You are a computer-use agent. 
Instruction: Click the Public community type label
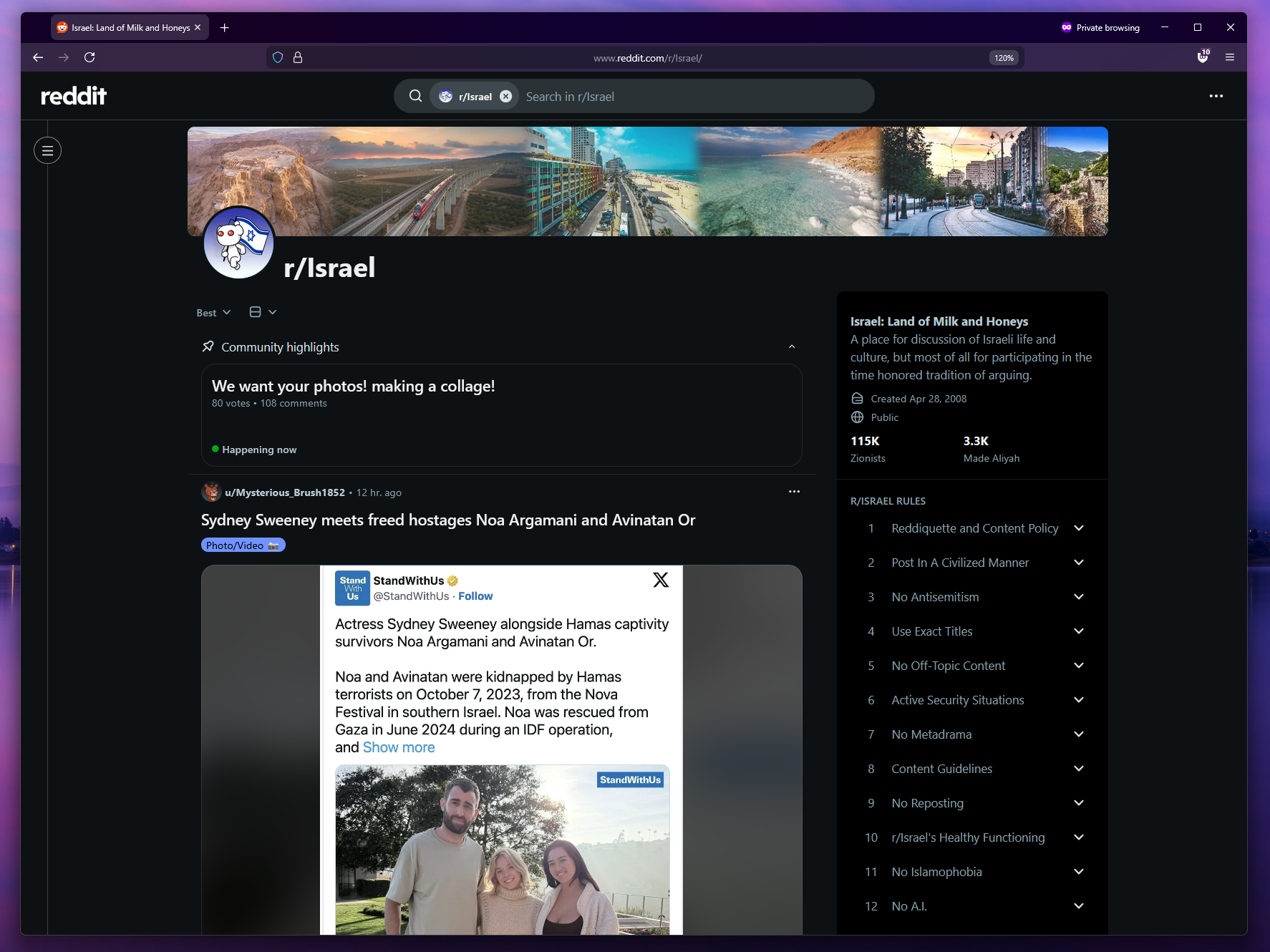point(884,417)
